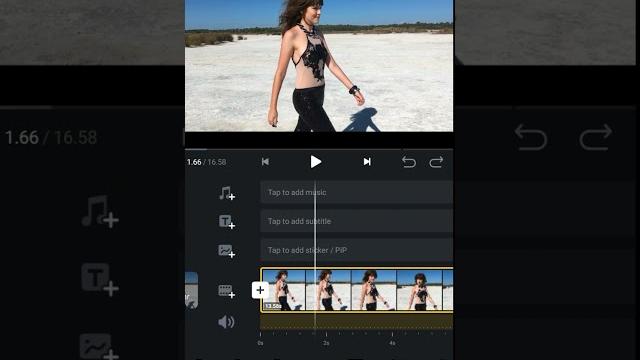Jump to next clip button

pos(367,162)
